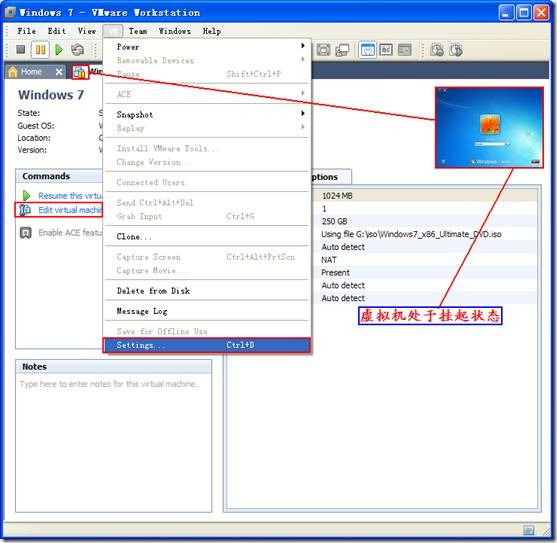Viewport: 557px width, 543px height.
Task: Click the Windows 7 VM screen thumbnail
Action: 490,127
